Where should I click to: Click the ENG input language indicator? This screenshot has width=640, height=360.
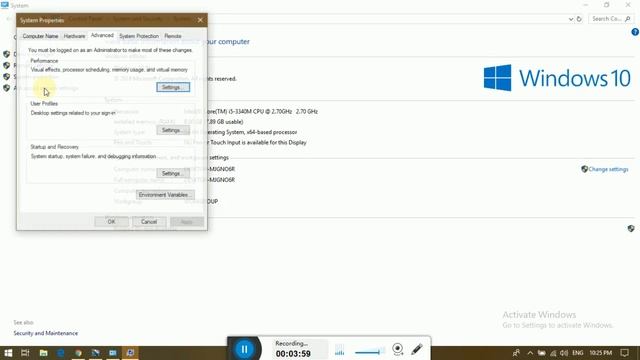[x=578, y=353]
